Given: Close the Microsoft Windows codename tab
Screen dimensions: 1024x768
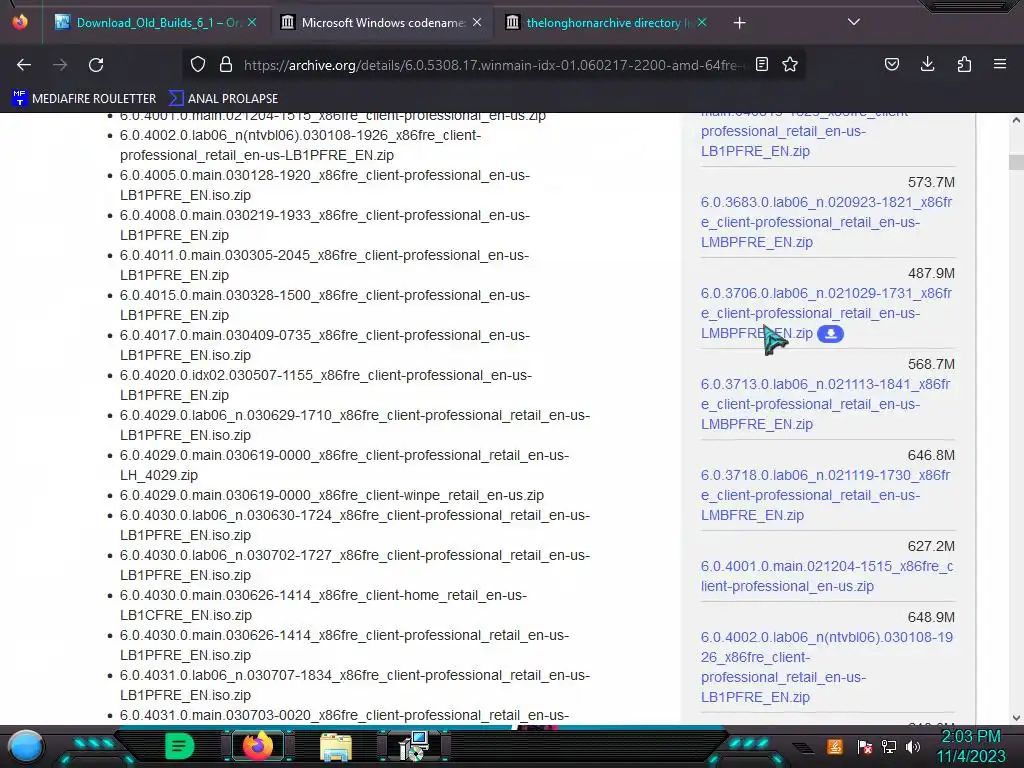Looking at the screenshot, I should pos(477,22).
